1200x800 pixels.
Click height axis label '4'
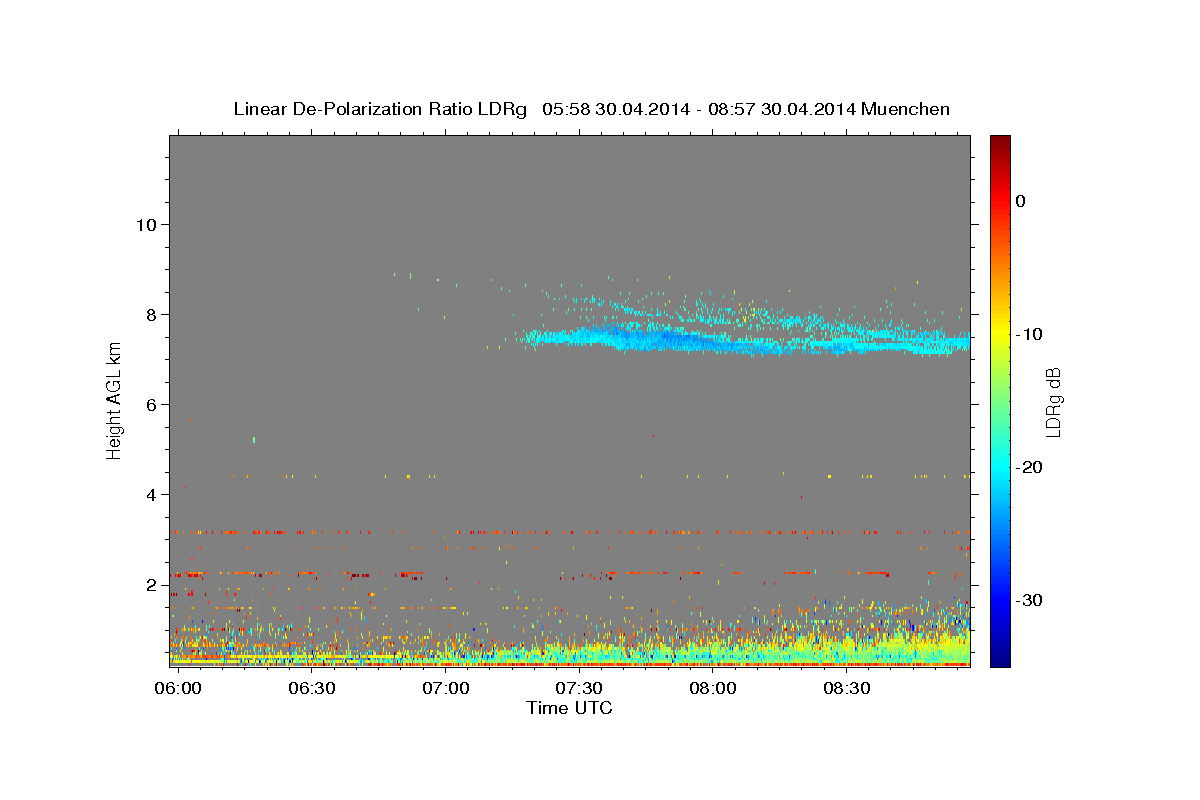coord(149,494)
